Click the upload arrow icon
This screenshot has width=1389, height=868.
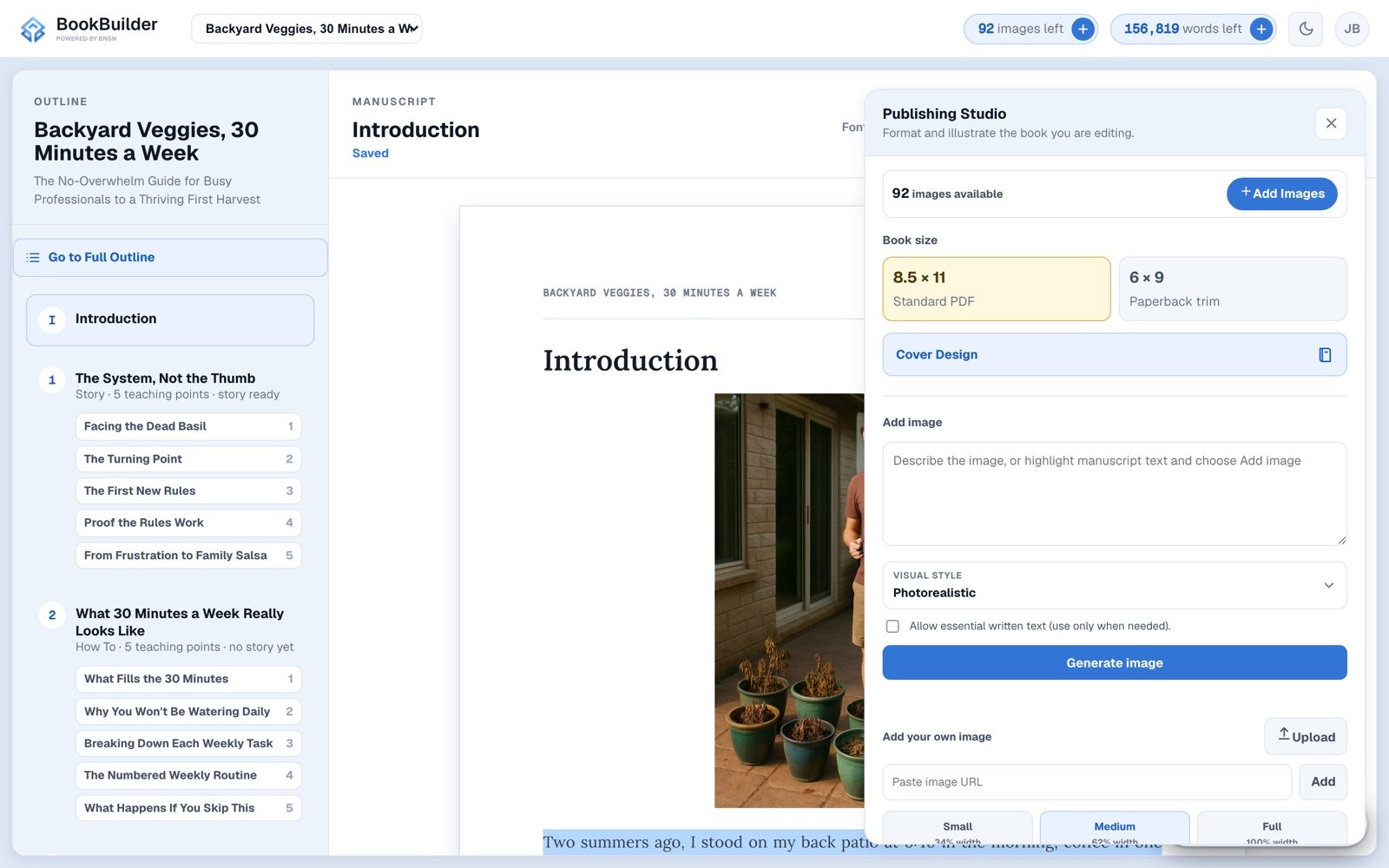1284,734
